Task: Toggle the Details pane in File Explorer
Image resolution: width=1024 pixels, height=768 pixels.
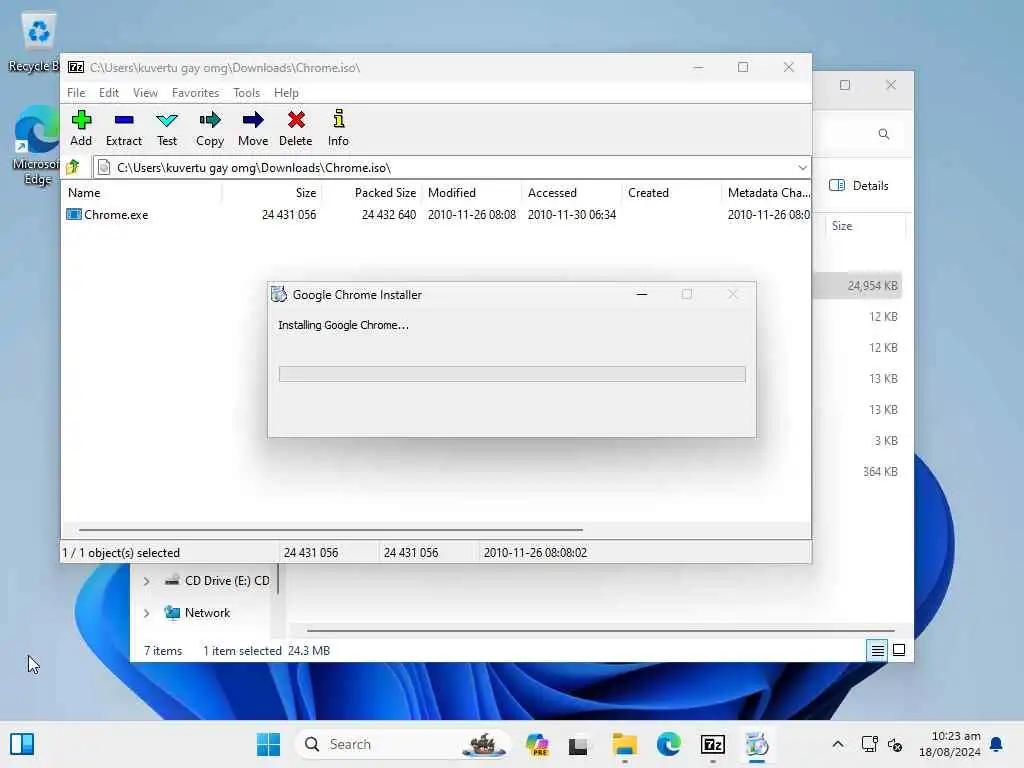Action: (859, 185)
